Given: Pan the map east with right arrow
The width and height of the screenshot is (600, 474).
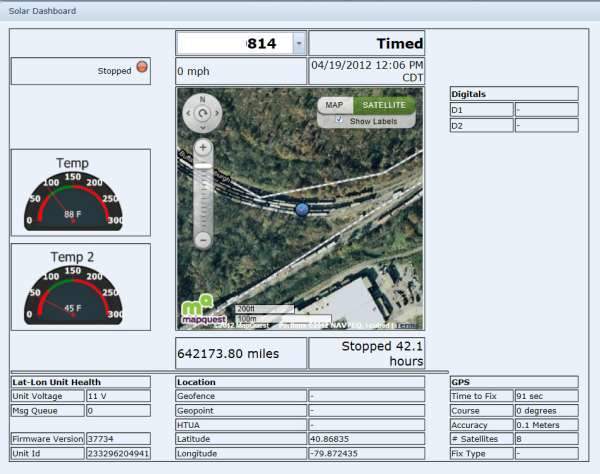Looking at the screenshot, I should [x=217, y=115].
